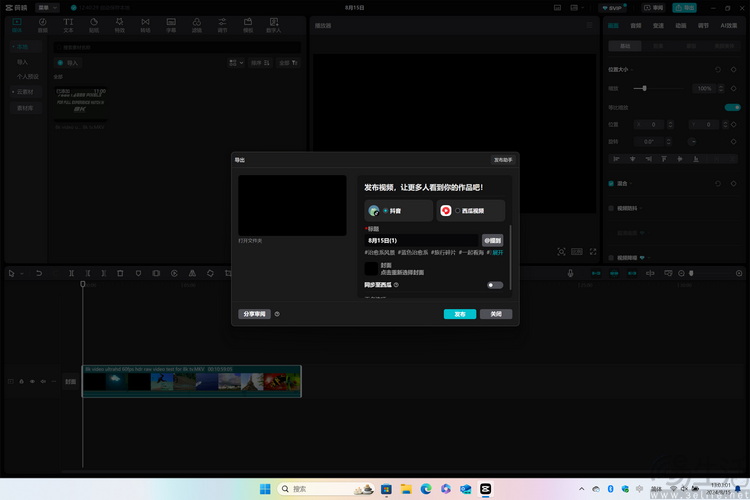Toggle the 同步至西瓜 switch

point(494,285)
